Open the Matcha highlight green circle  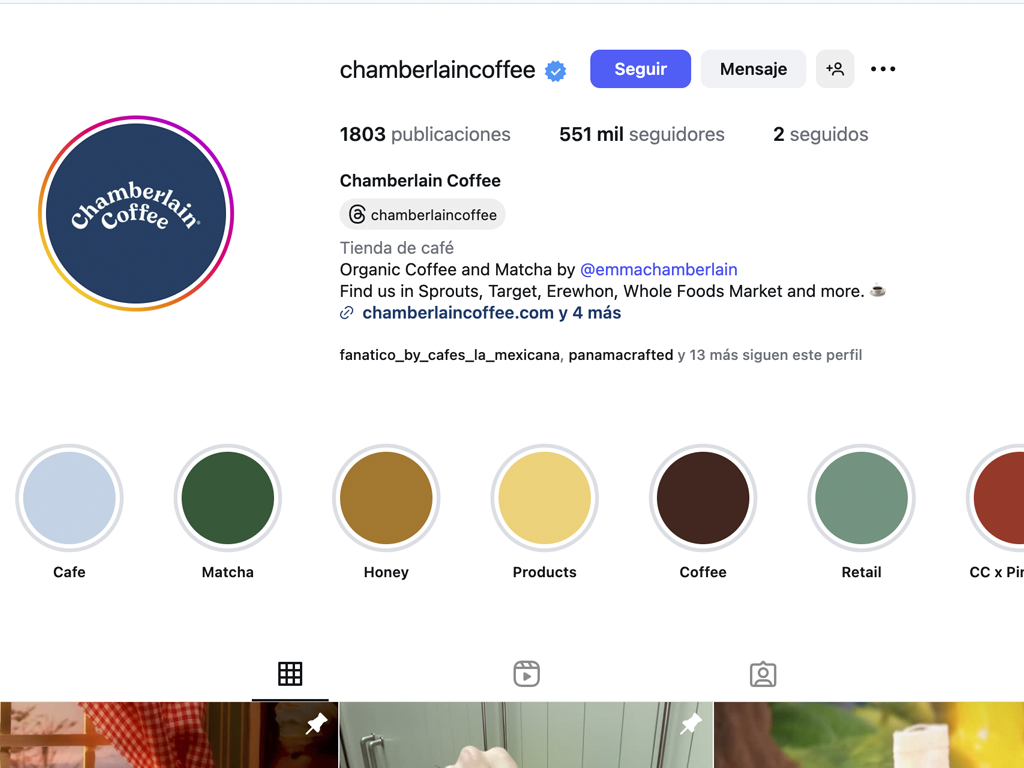click(x=227, y=498)
